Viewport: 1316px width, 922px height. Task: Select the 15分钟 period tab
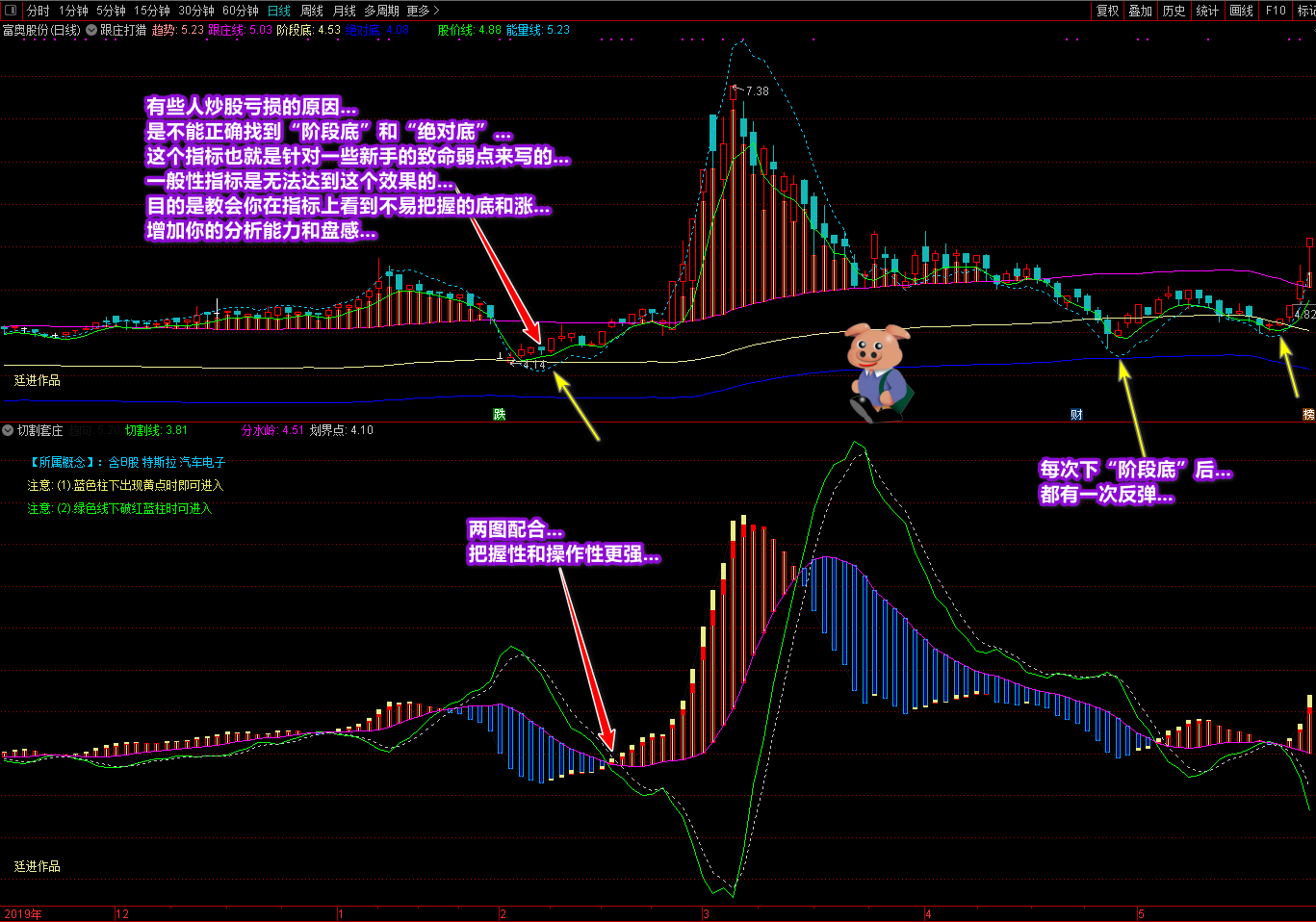[x=151, y=11]
